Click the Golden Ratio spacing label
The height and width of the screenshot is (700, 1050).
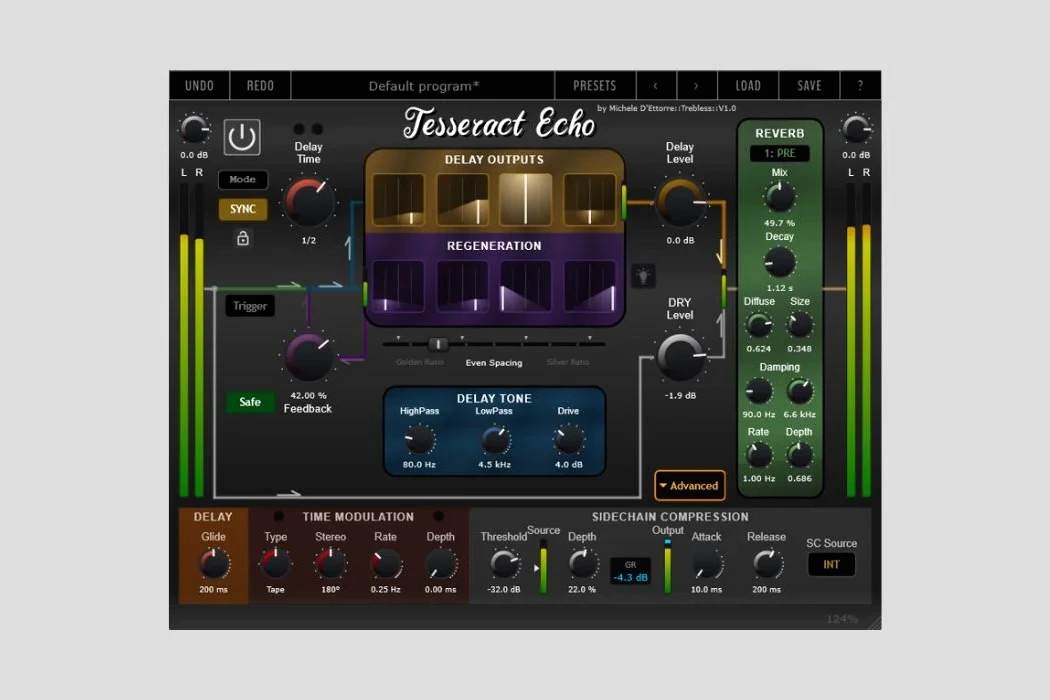tap(420, 362)
